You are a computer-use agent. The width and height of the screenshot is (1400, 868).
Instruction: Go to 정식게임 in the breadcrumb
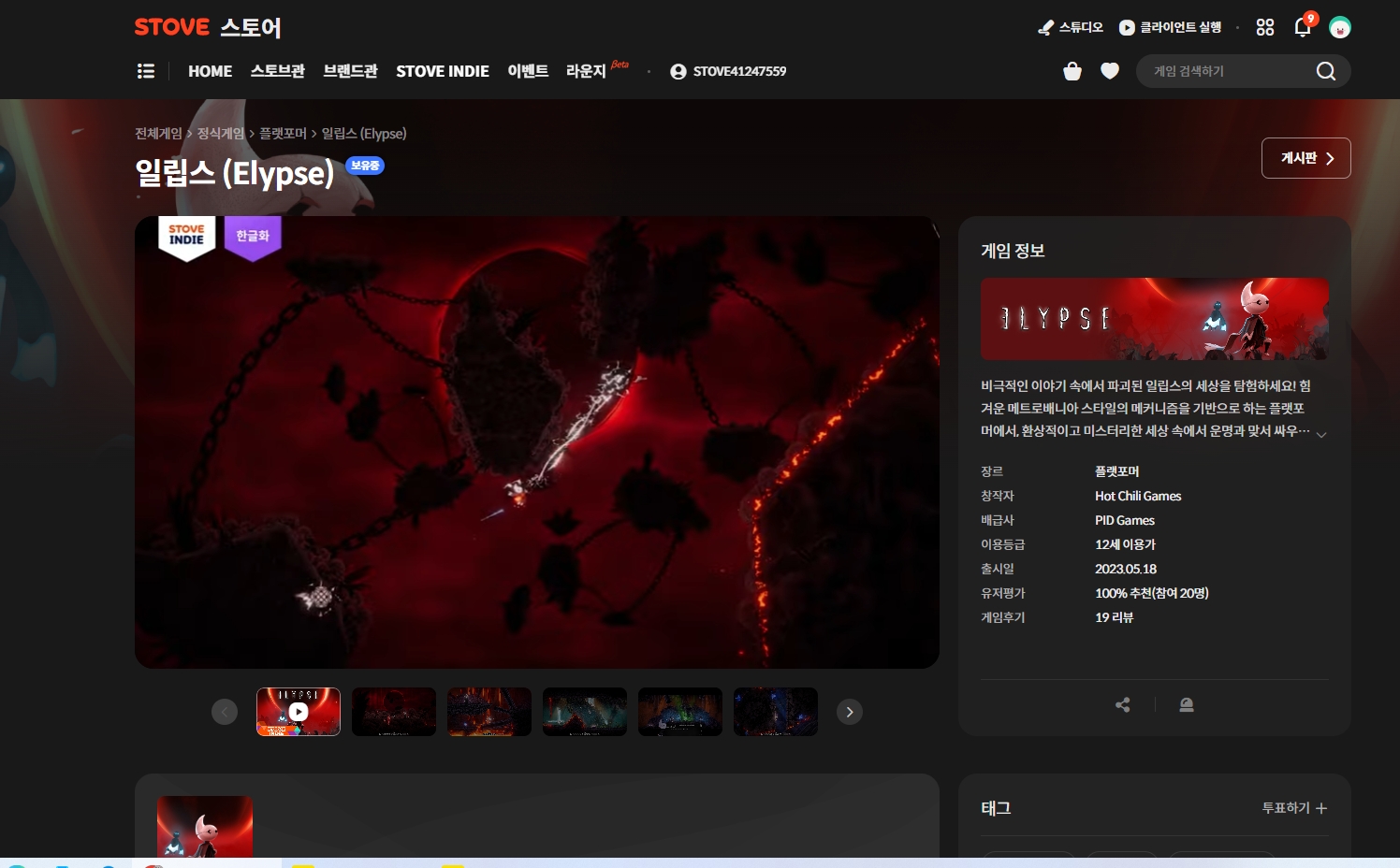click(220, 134)
